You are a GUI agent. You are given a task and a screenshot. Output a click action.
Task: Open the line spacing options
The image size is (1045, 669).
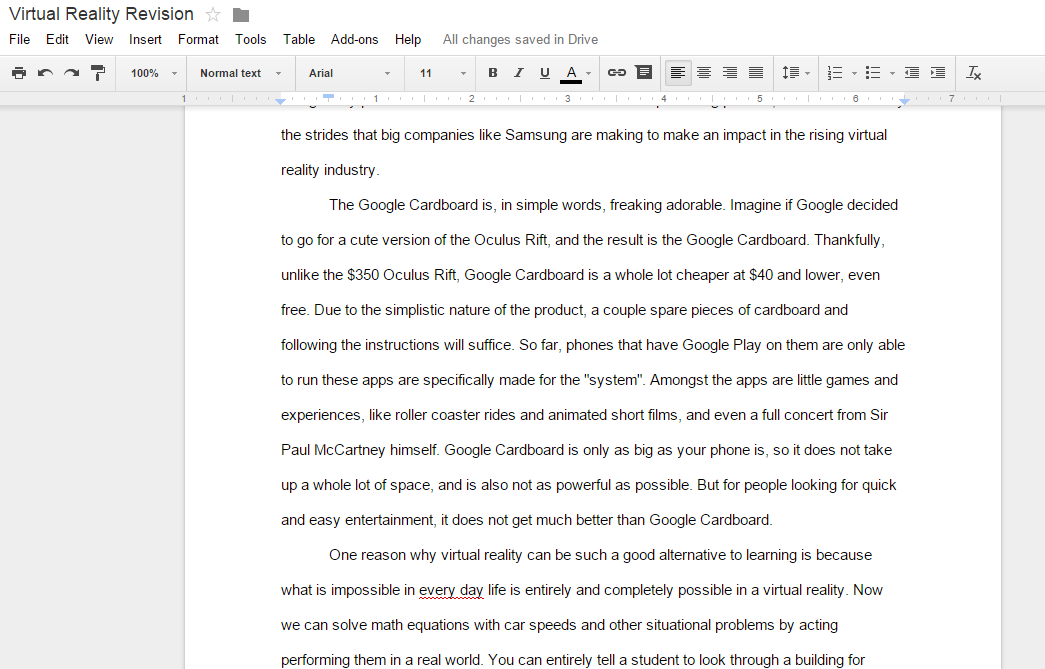796,73
